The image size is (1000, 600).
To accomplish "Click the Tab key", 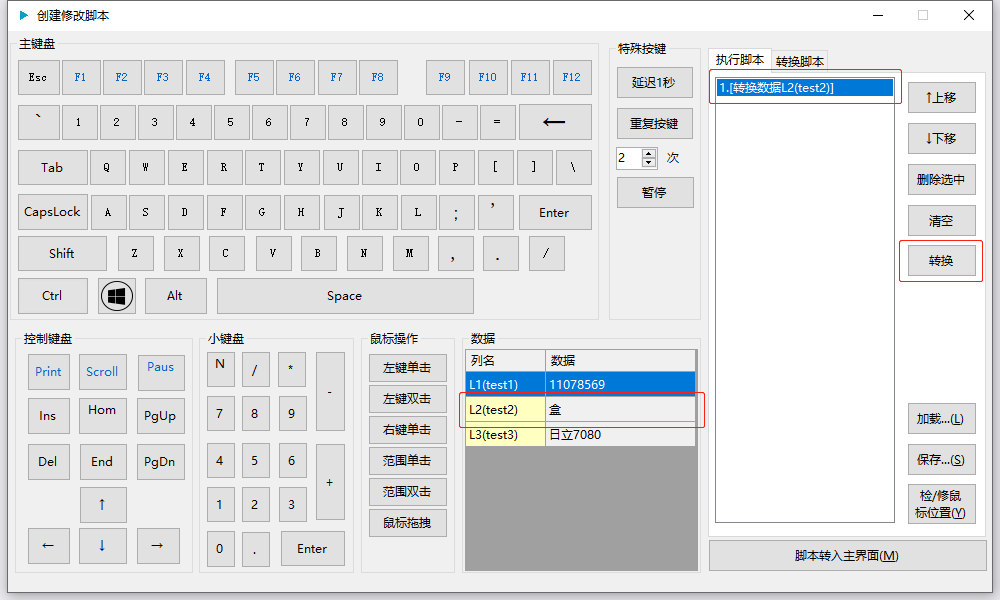I will [52, 167].
